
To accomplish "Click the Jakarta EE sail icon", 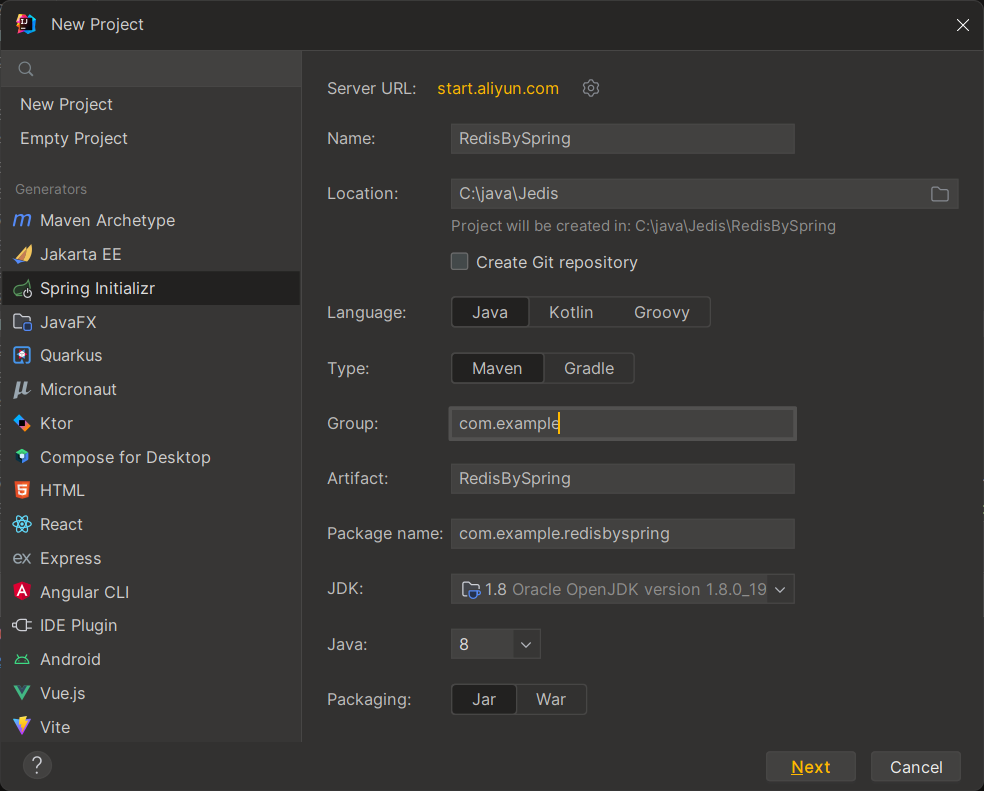I will (x=23, y=254).
